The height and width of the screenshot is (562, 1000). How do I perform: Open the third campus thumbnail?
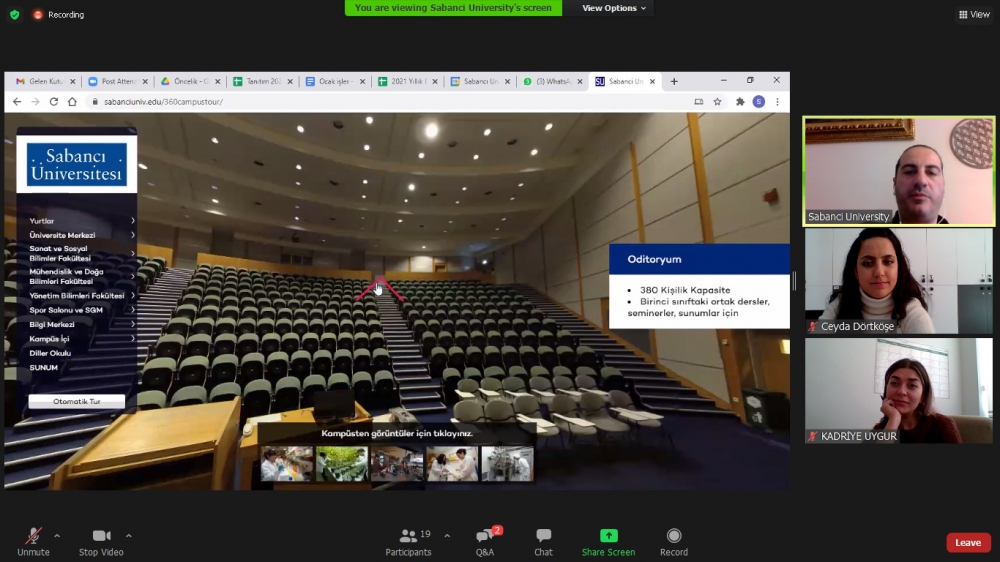397,463
